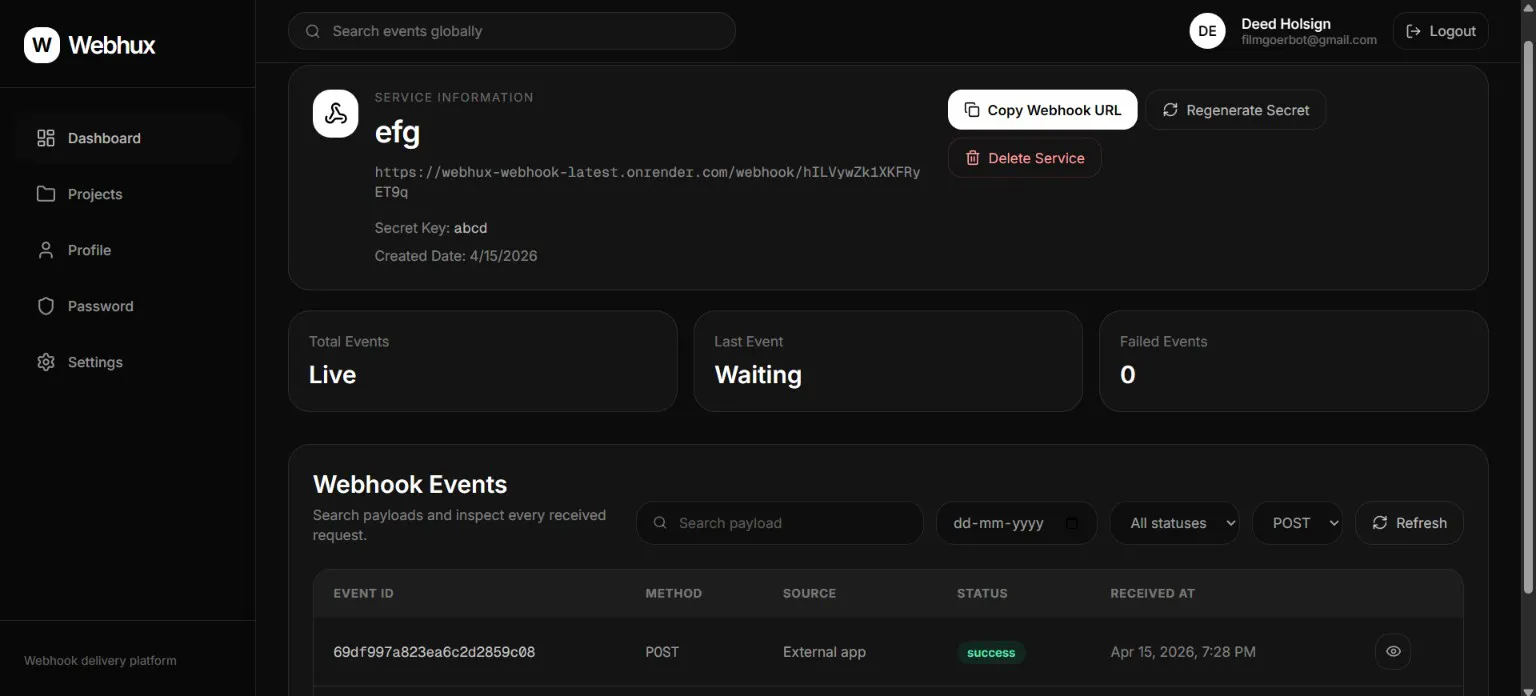Image resolution: width=1536 pixels, height=696 pixels.
Task: Open the Projects sidebar item
Action: [x=127, y=194]
